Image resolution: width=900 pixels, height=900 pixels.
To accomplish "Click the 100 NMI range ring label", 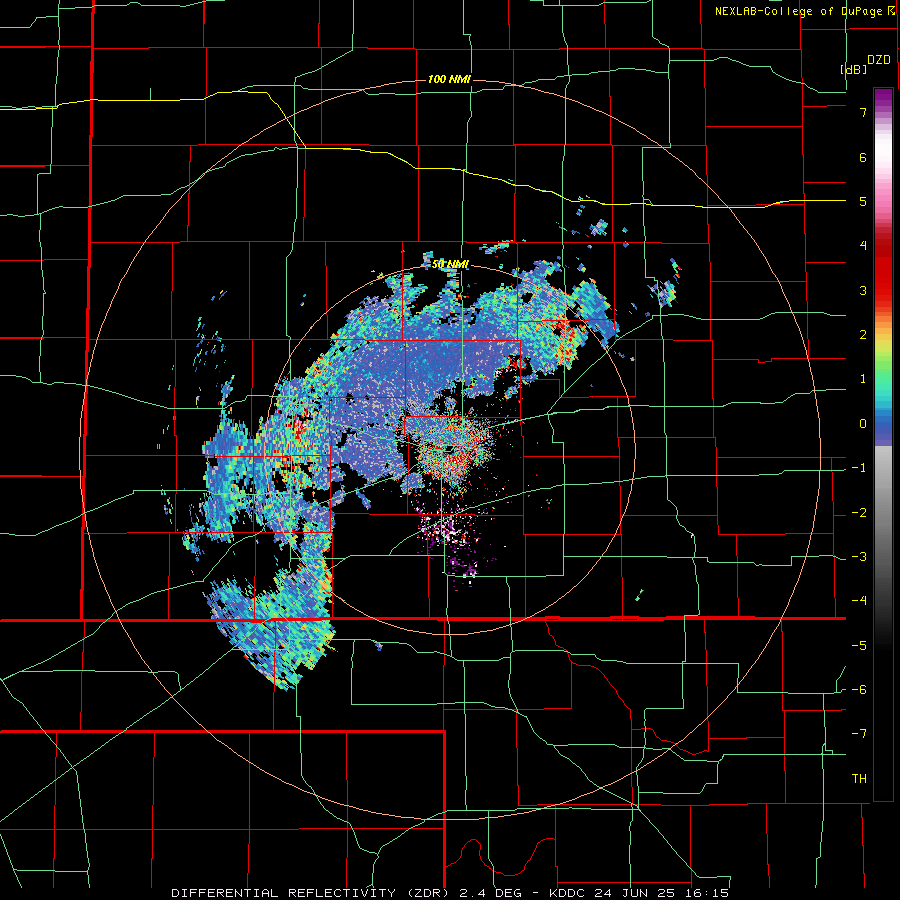I will pyautogui.click(x=449, y=79).
